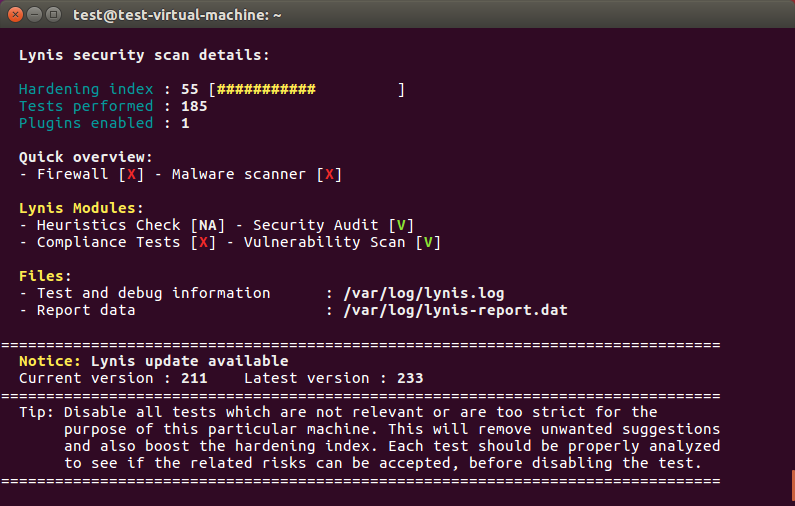Viewport: 795px width, 506px height.
Task: Minimize the terminal window
Action: tap(35, 14)
